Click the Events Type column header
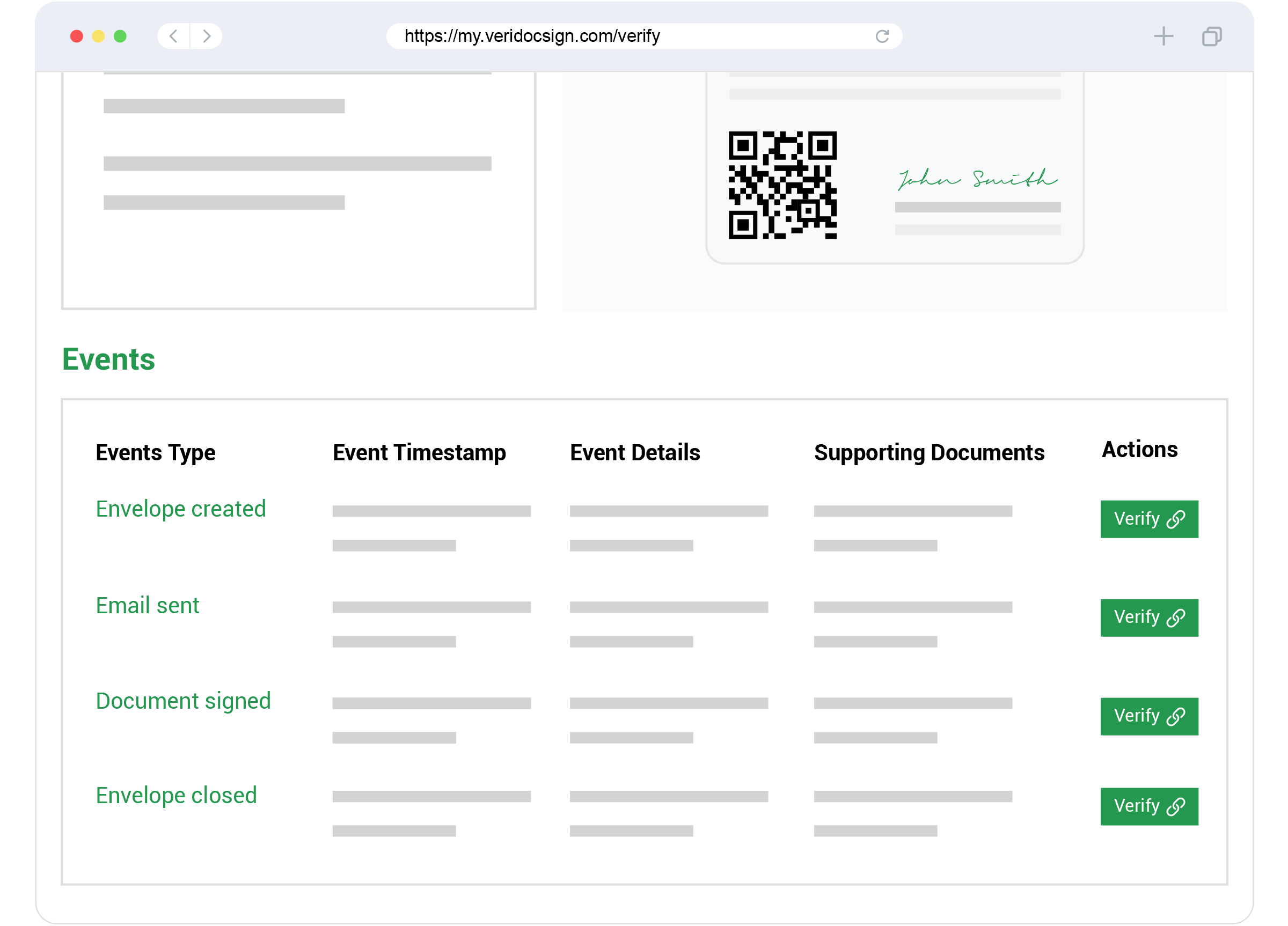This screenshot has width=1288, height=926. pyautogui.click(x=155, y=452)
